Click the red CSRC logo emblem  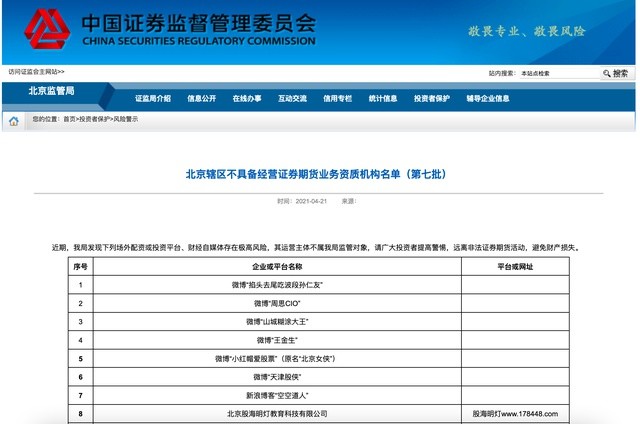coord(47,29)
